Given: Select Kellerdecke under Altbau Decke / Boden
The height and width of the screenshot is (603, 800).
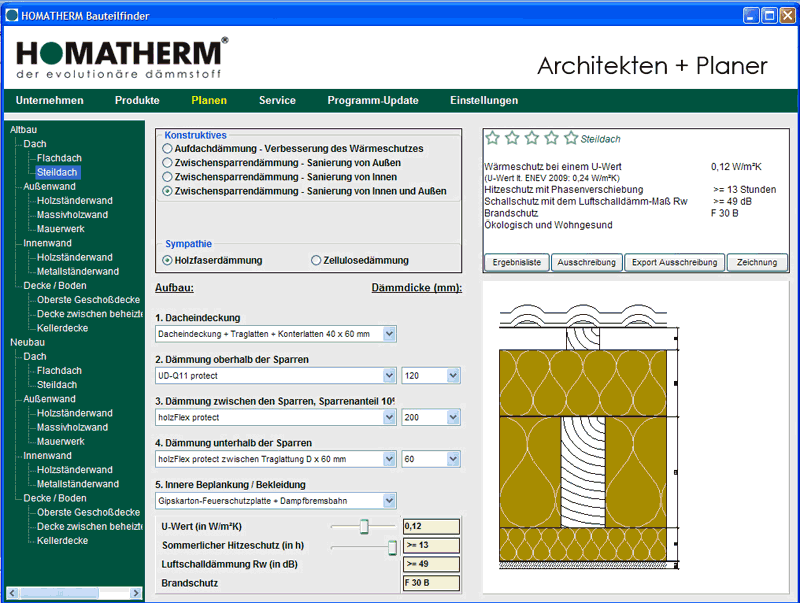Looking at the screenshot, I should coord(62,329).
